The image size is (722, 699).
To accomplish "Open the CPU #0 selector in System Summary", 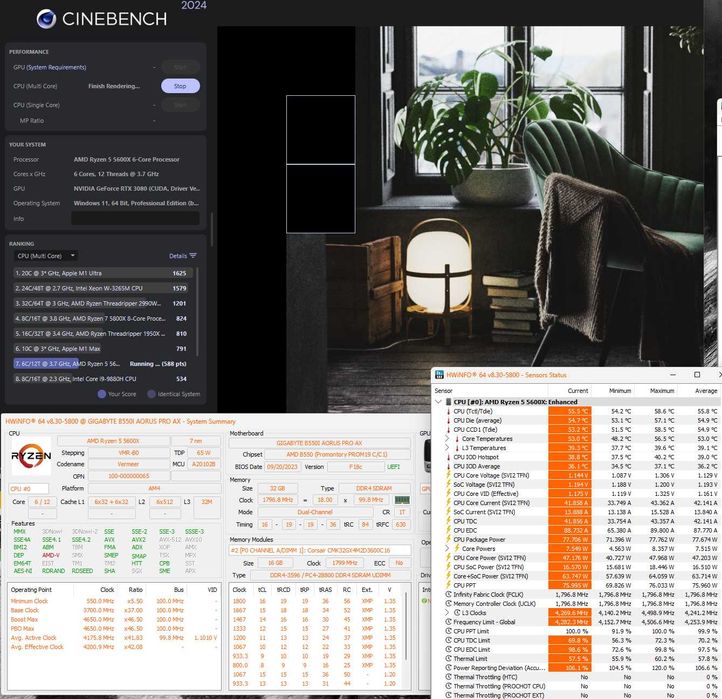I will click(29, 489).
